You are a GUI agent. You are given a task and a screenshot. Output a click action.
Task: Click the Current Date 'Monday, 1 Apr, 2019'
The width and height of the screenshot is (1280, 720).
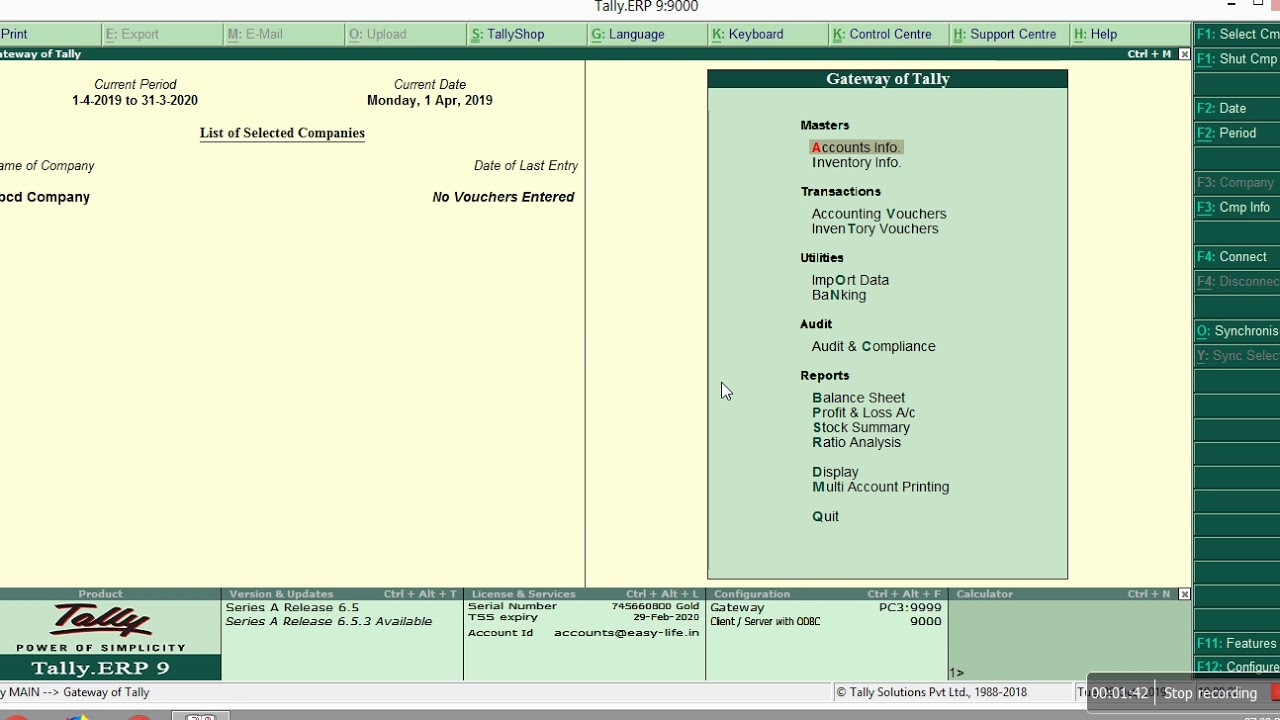(x=430, y=100)
